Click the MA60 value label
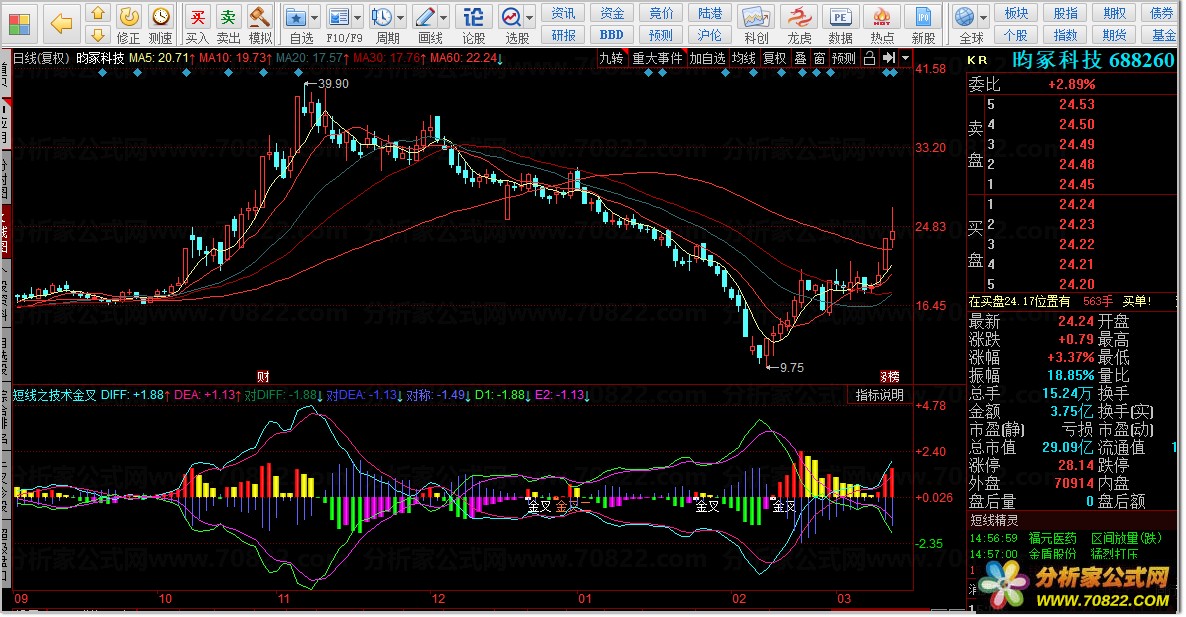1186x617 pixels. point(467,57)
